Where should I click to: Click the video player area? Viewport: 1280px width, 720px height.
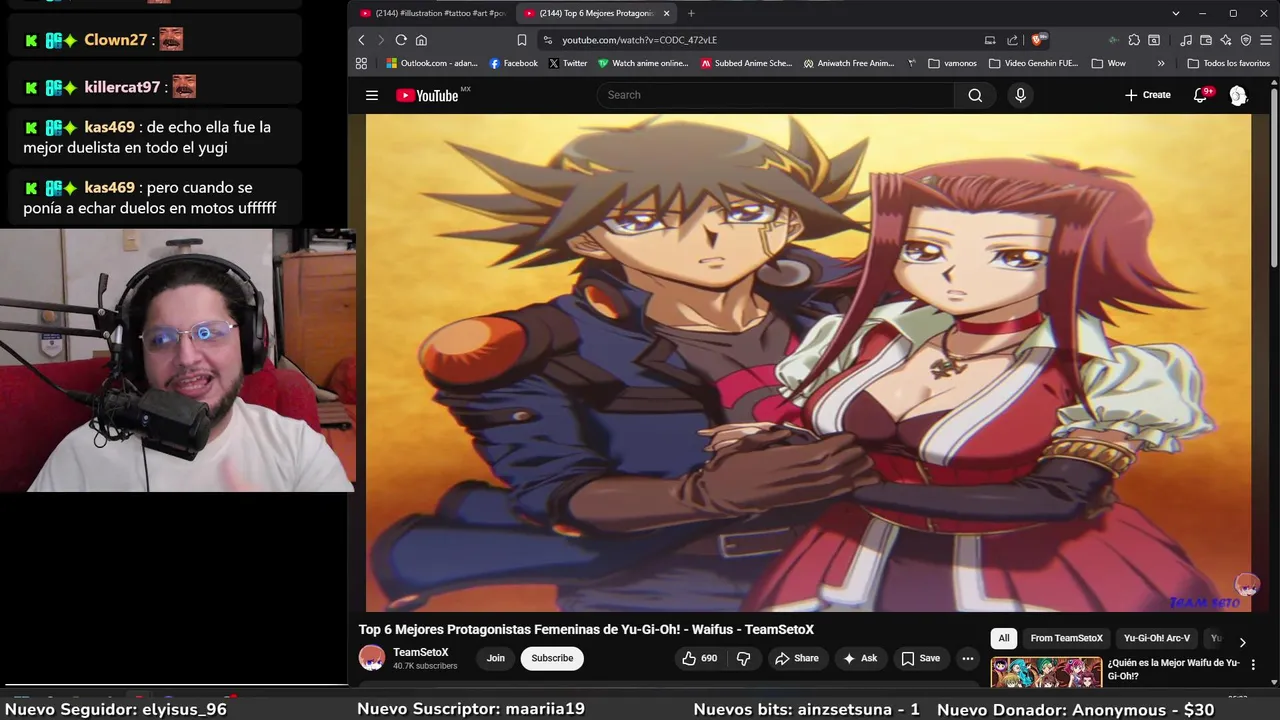[808, 362]
